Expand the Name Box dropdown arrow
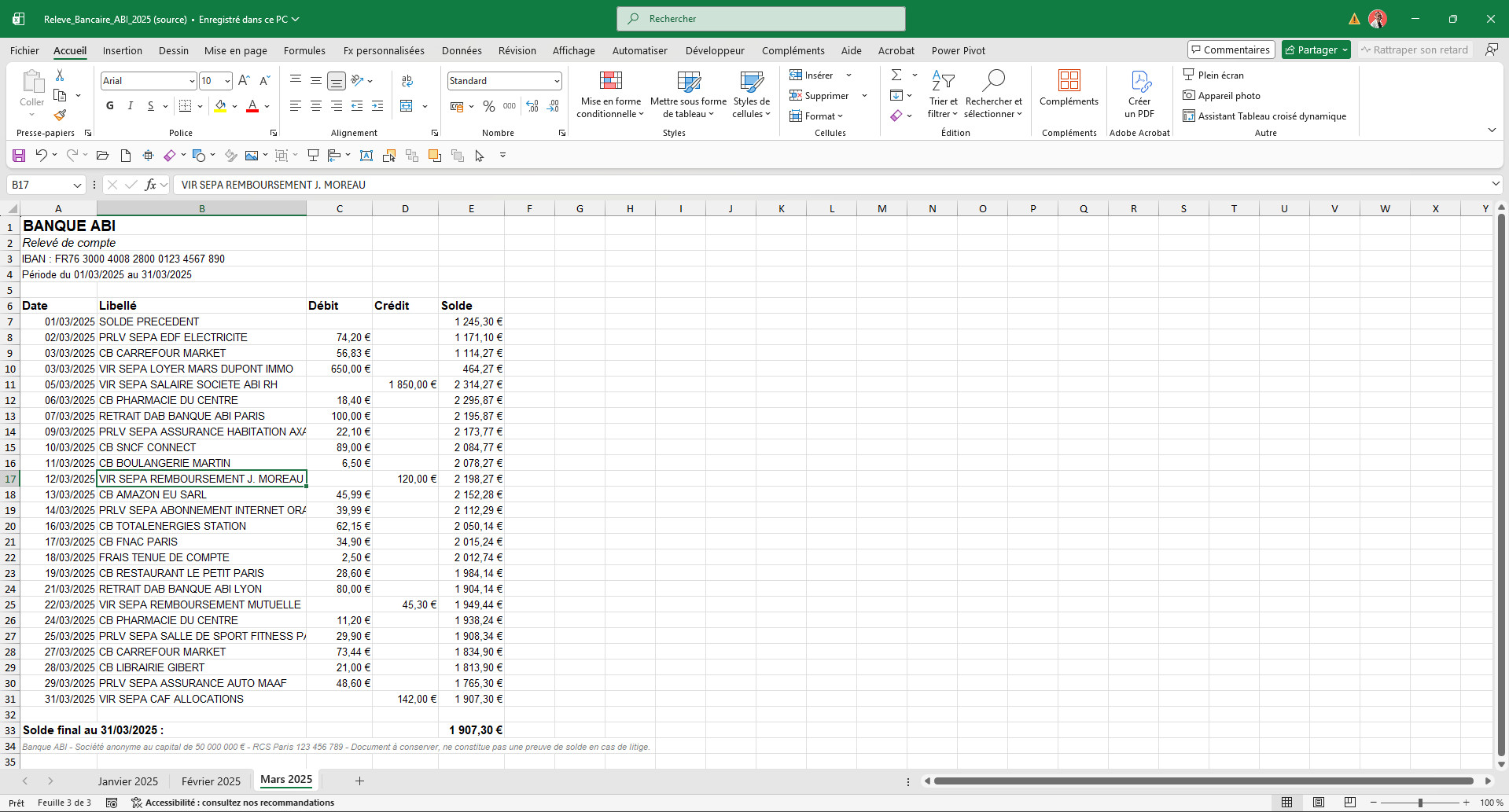The image size is (1509, 812). 77,185
